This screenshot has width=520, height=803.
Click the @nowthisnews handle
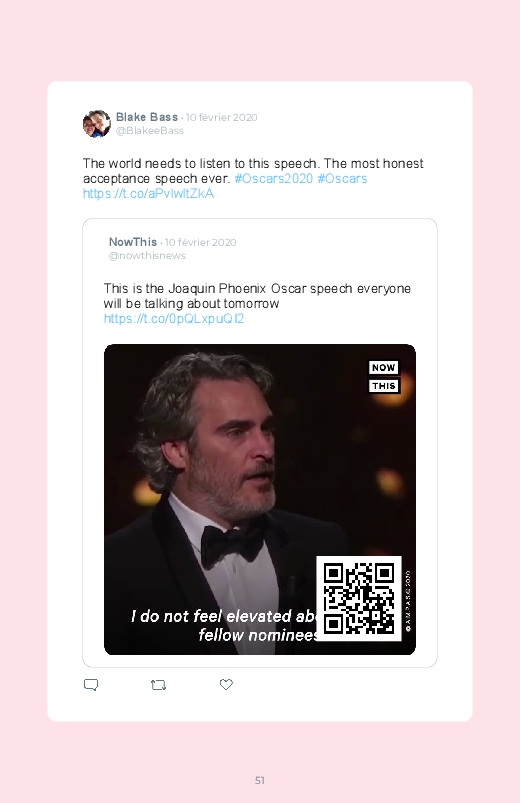[147, 256]
